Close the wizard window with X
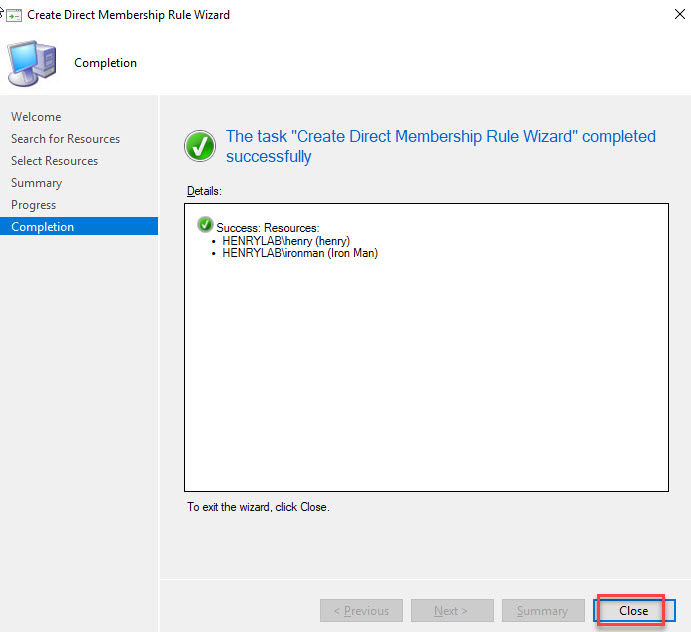 [x=665, y=15]
